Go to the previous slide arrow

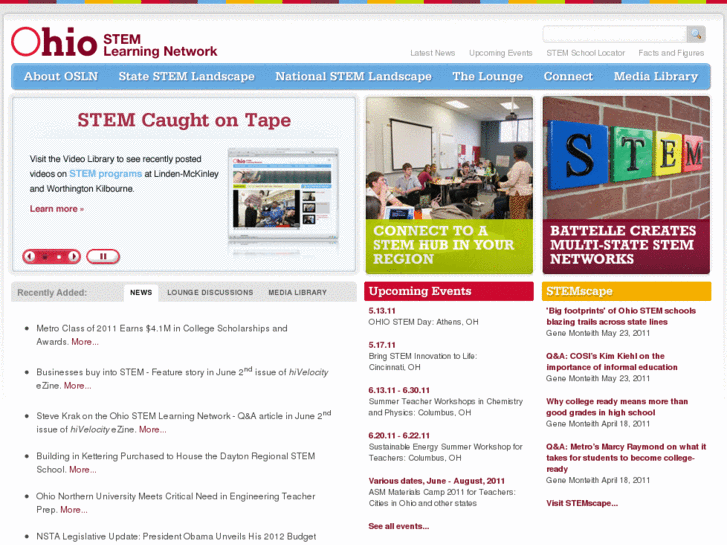[30, 256]
